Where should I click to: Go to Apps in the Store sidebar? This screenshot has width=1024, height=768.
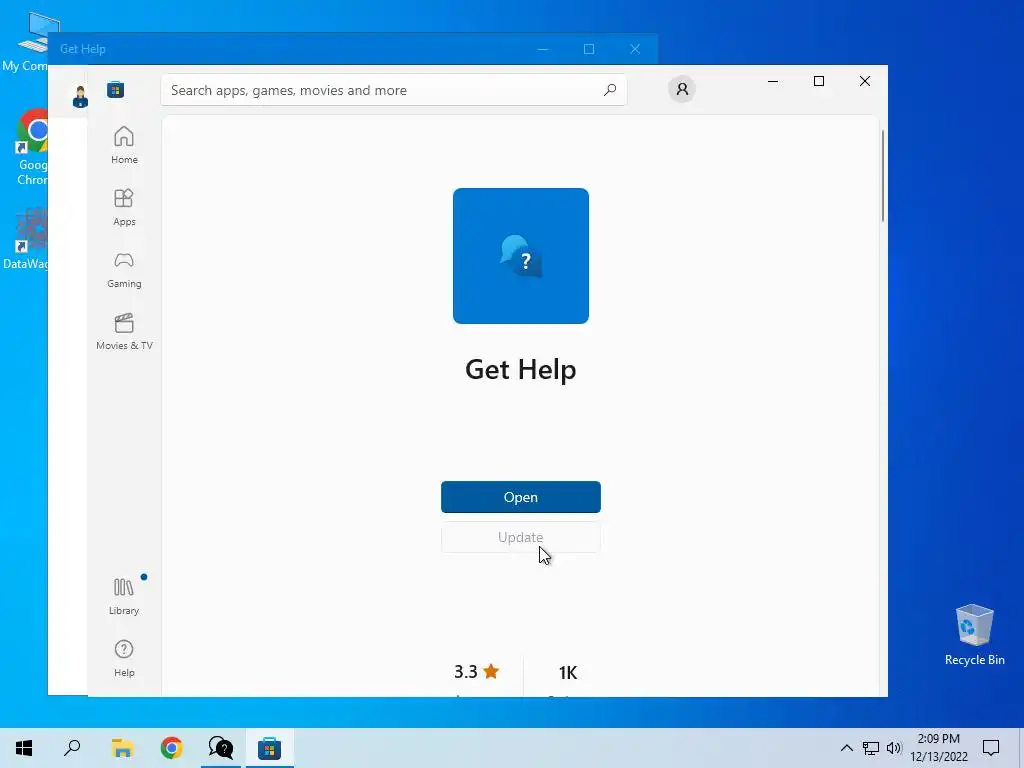coord(124,207)
